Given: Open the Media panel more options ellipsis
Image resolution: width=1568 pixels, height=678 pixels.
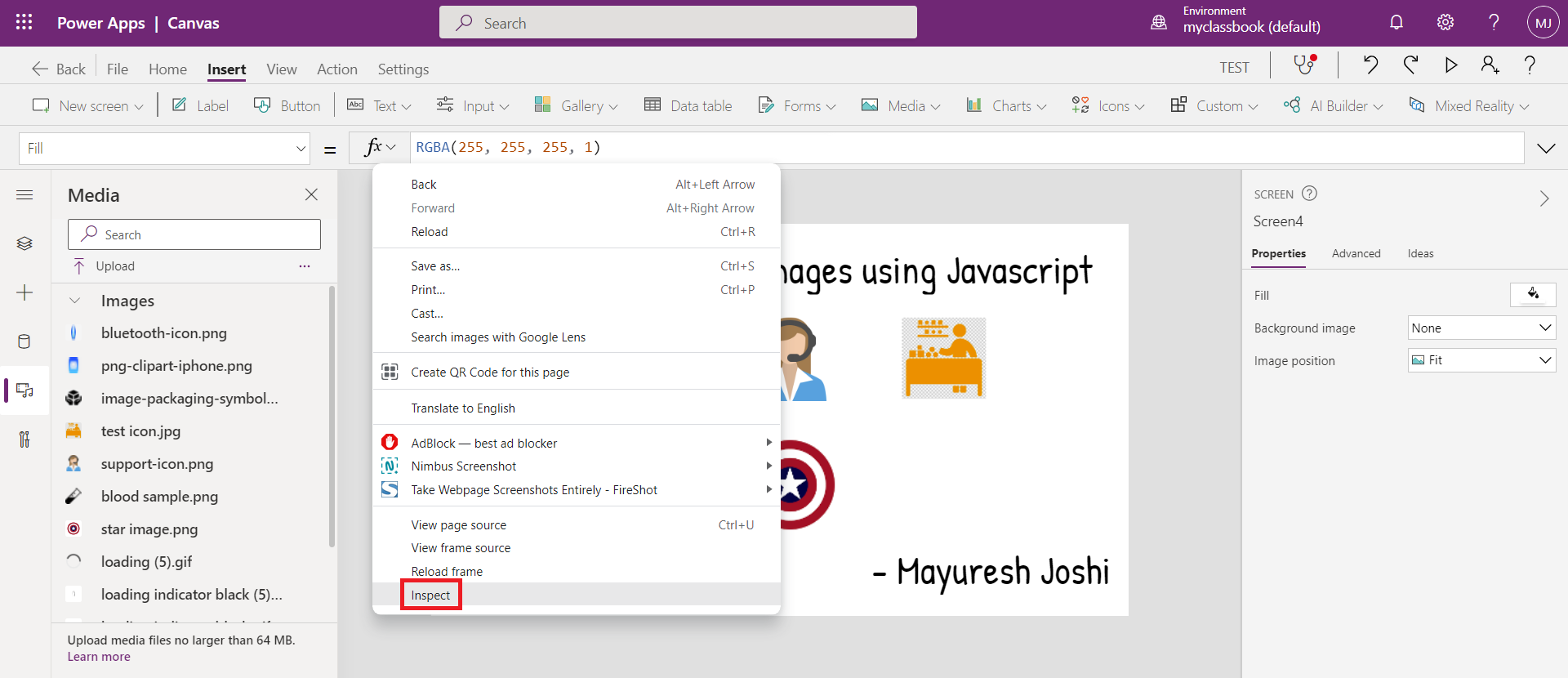Looking at the screenshot, I should [305, 266].
